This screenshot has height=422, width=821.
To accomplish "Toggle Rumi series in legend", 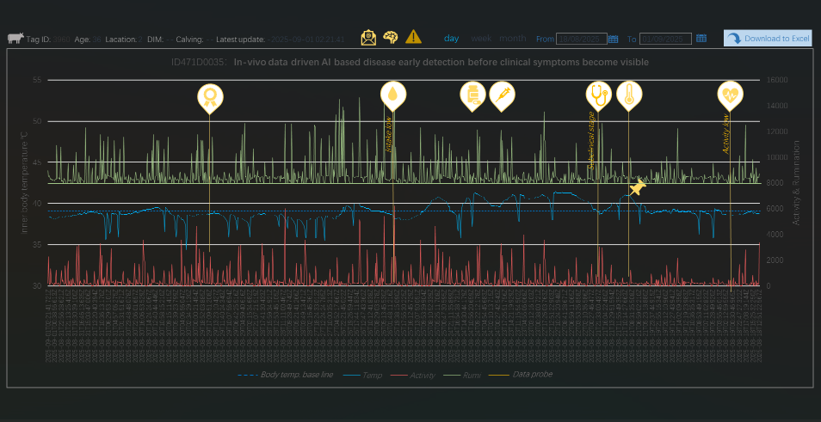I will click(472, 374).
